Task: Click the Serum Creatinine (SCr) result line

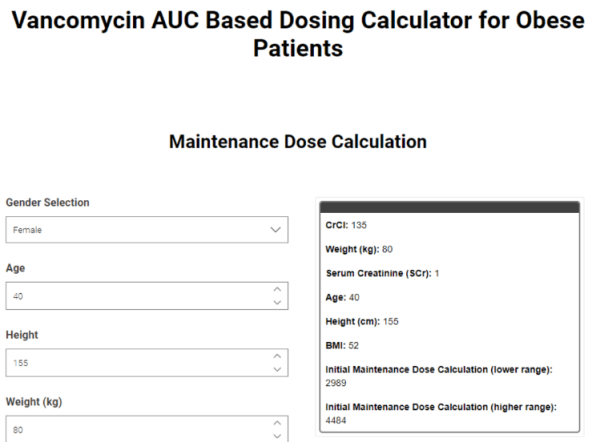Action: [x=382, y=273]
